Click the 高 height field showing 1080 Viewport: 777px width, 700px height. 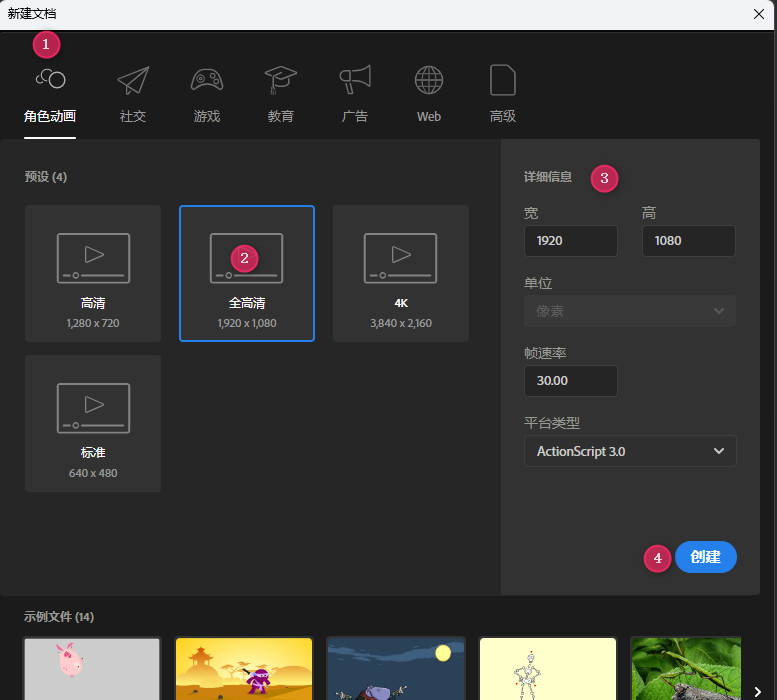click(689, 241)
